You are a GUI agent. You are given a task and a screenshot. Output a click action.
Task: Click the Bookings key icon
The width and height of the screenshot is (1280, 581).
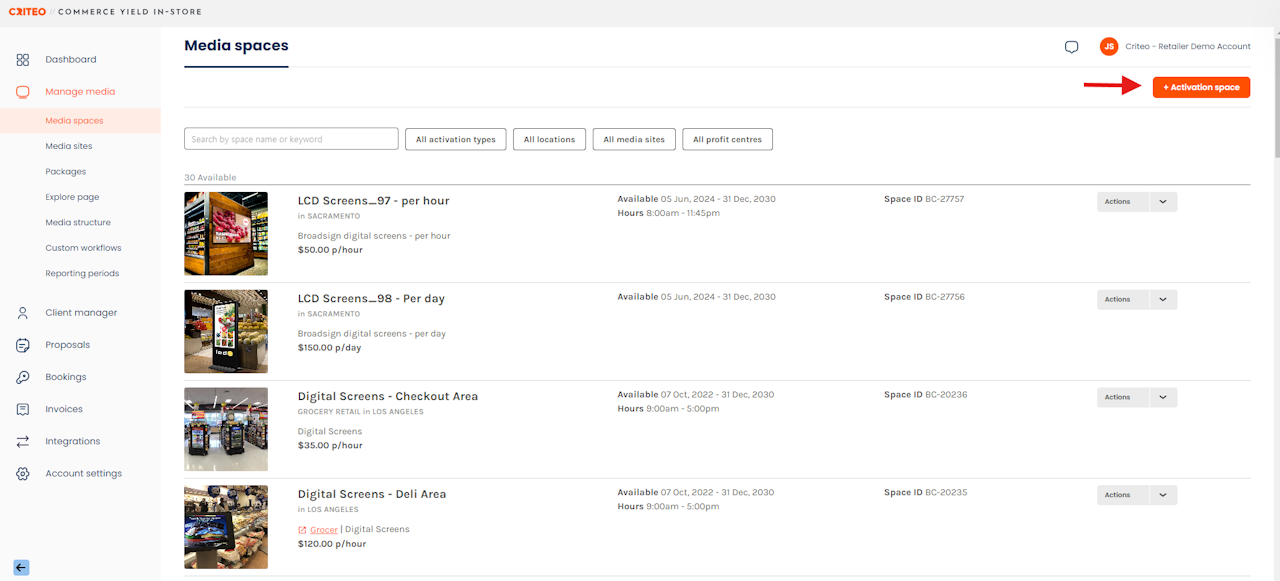[x=23, y=377]
